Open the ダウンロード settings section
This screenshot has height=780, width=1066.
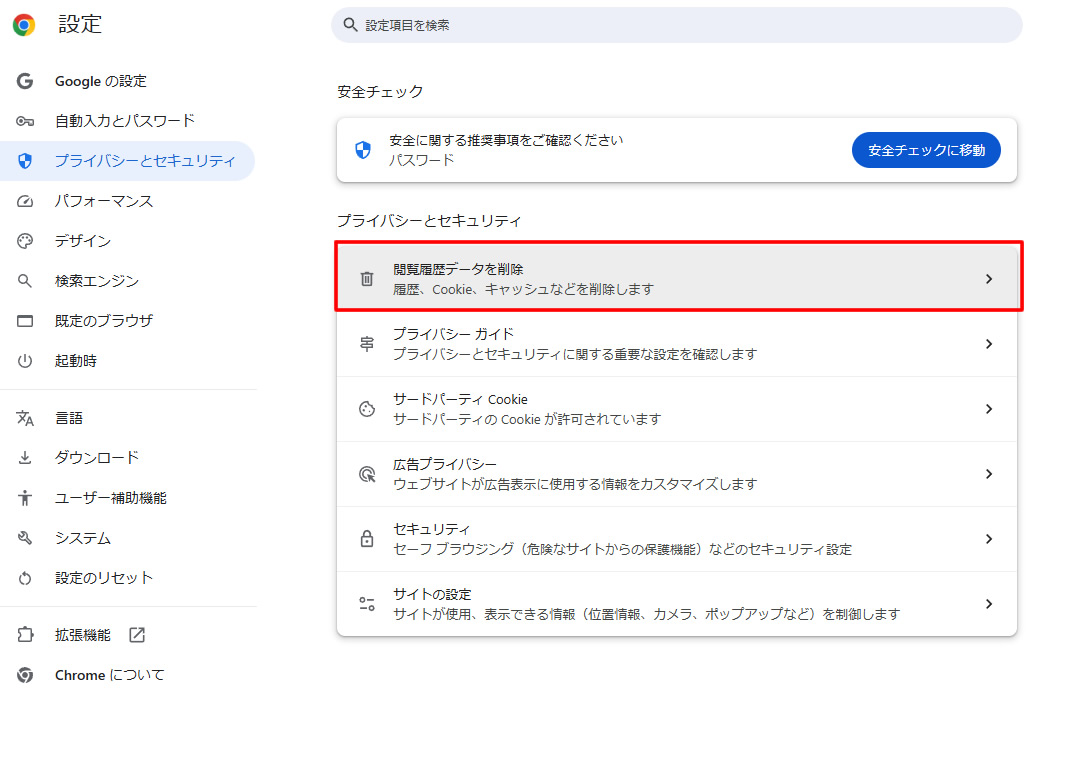(97, 458)
